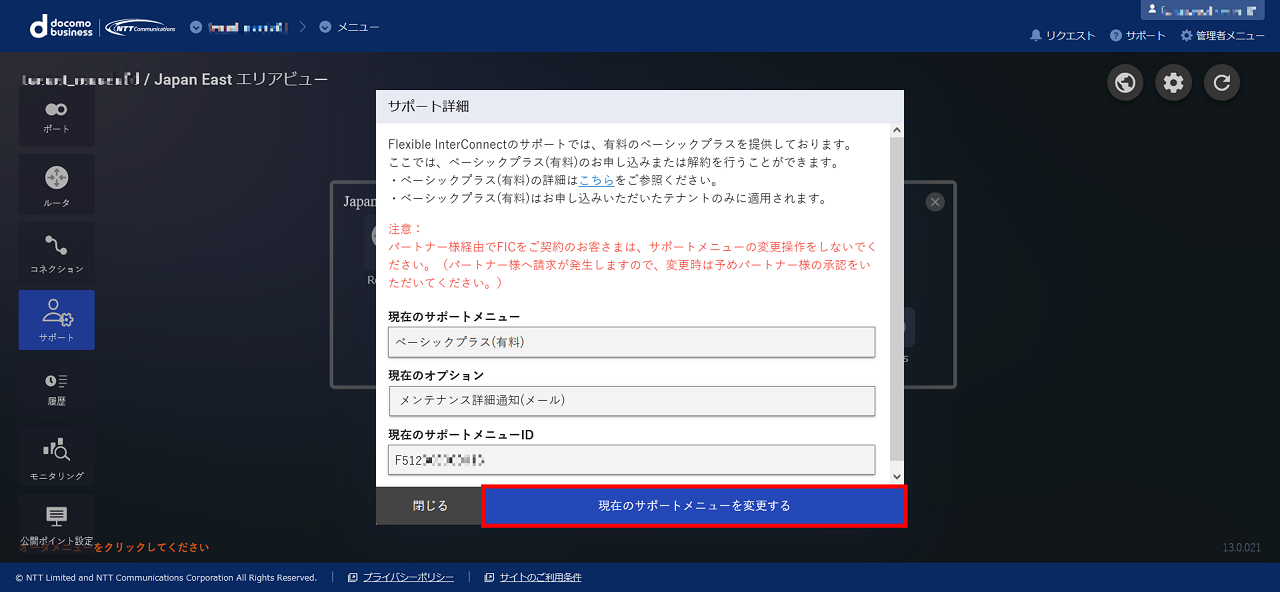The height and width of the screenshot is (592, 1280).
Task: Click the Japan East エリアビュー heading
Action: 241,79
